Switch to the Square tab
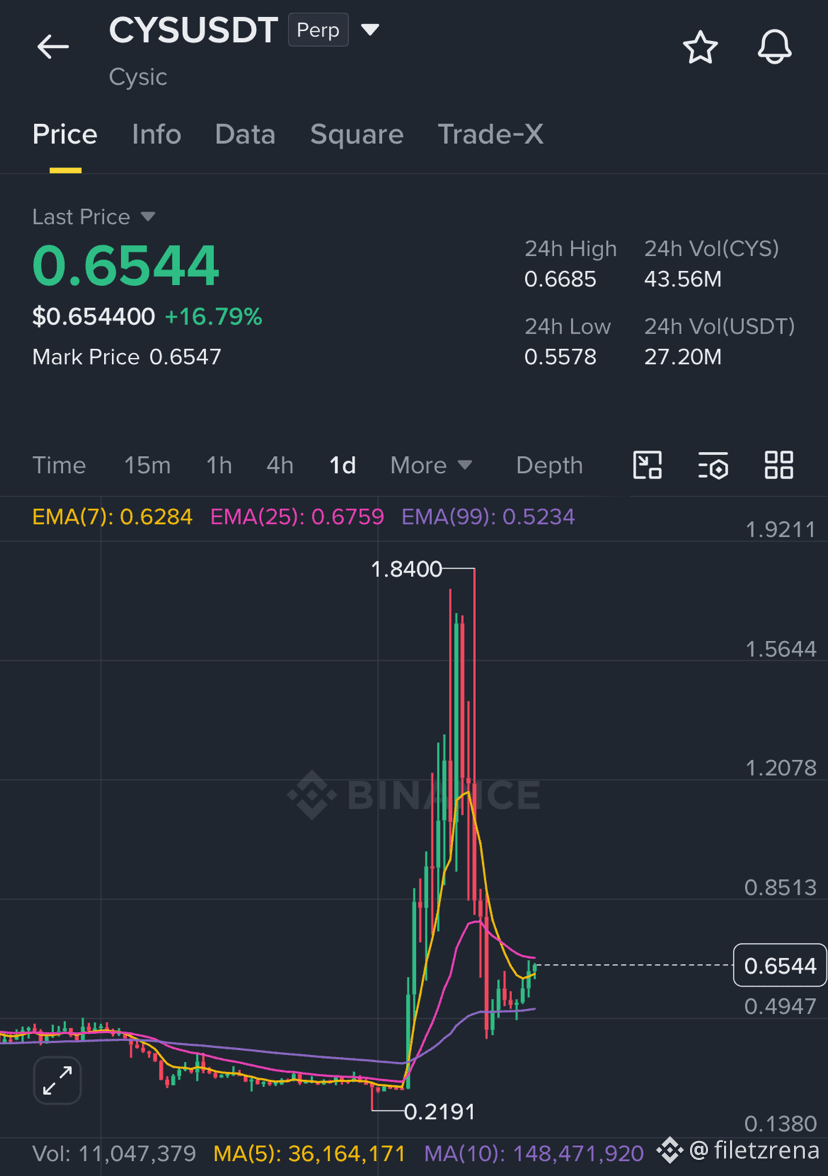This screenshot has width=828, height=1176. (x=356, y=135)
